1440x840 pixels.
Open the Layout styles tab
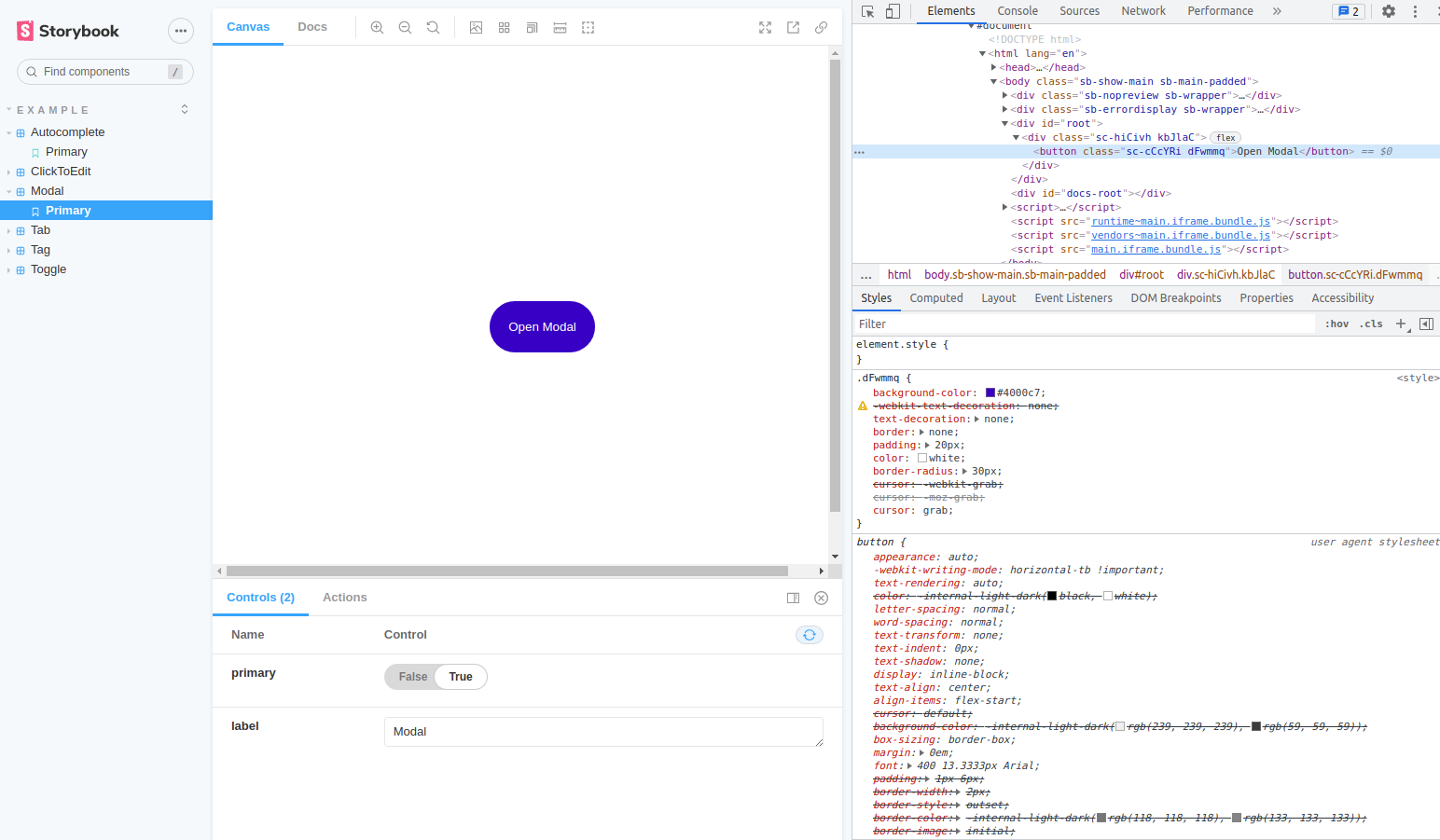(x=998, y=298)
